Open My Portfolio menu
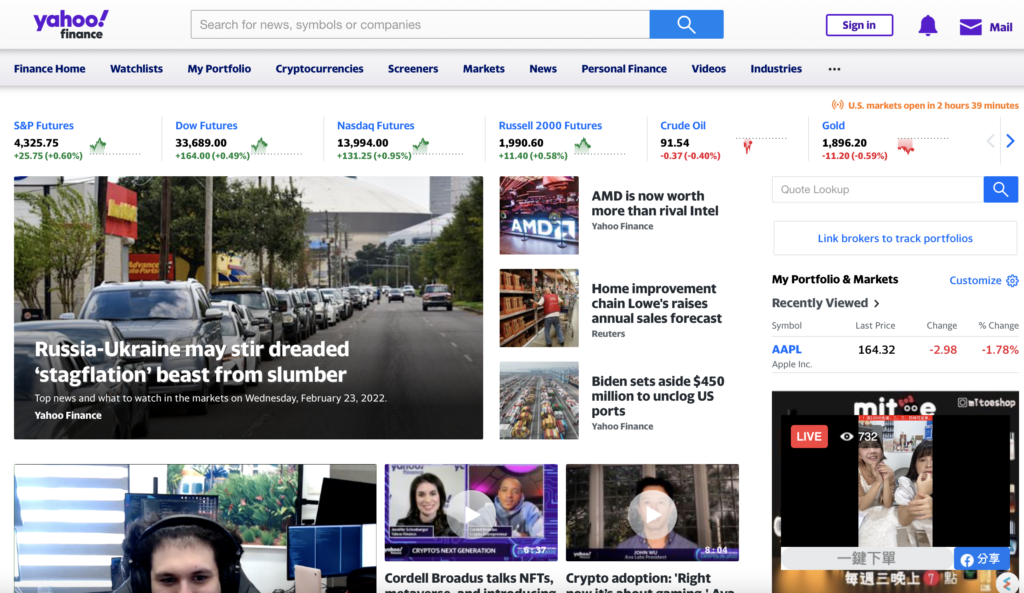Viewport: 1024px width, 593px height. pos(219,69)
